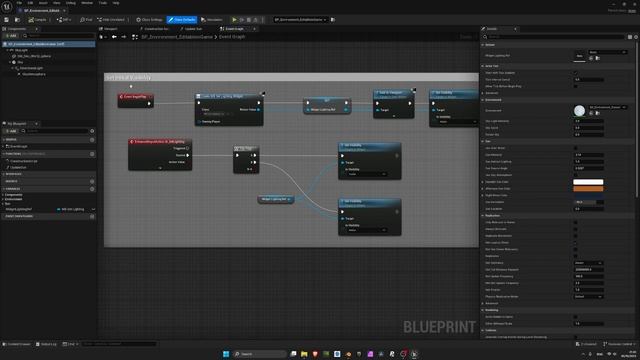Start Play in Editor

(234, 20)
